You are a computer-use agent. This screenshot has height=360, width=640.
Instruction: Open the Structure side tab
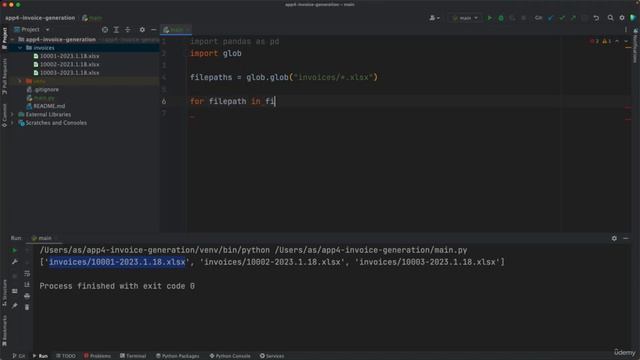[4, 292]
